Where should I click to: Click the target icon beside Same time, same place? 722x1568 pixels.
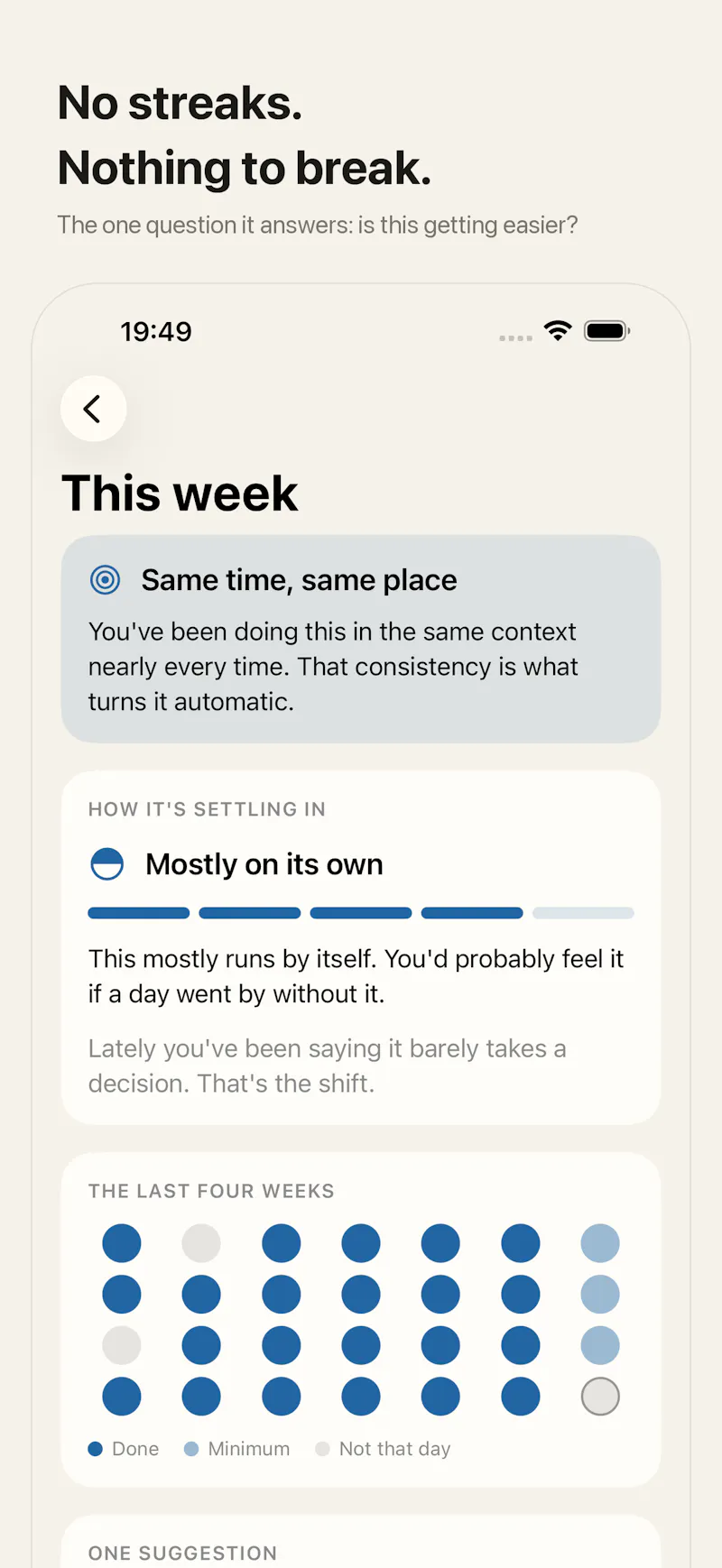pos(106,579)
